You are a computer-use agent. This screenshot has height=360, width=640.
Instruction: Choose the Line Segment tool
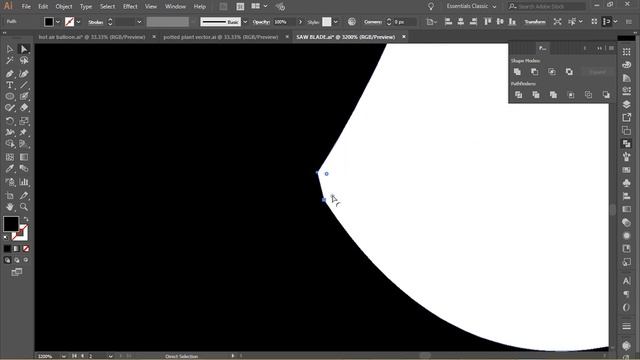tap(24, 85)
